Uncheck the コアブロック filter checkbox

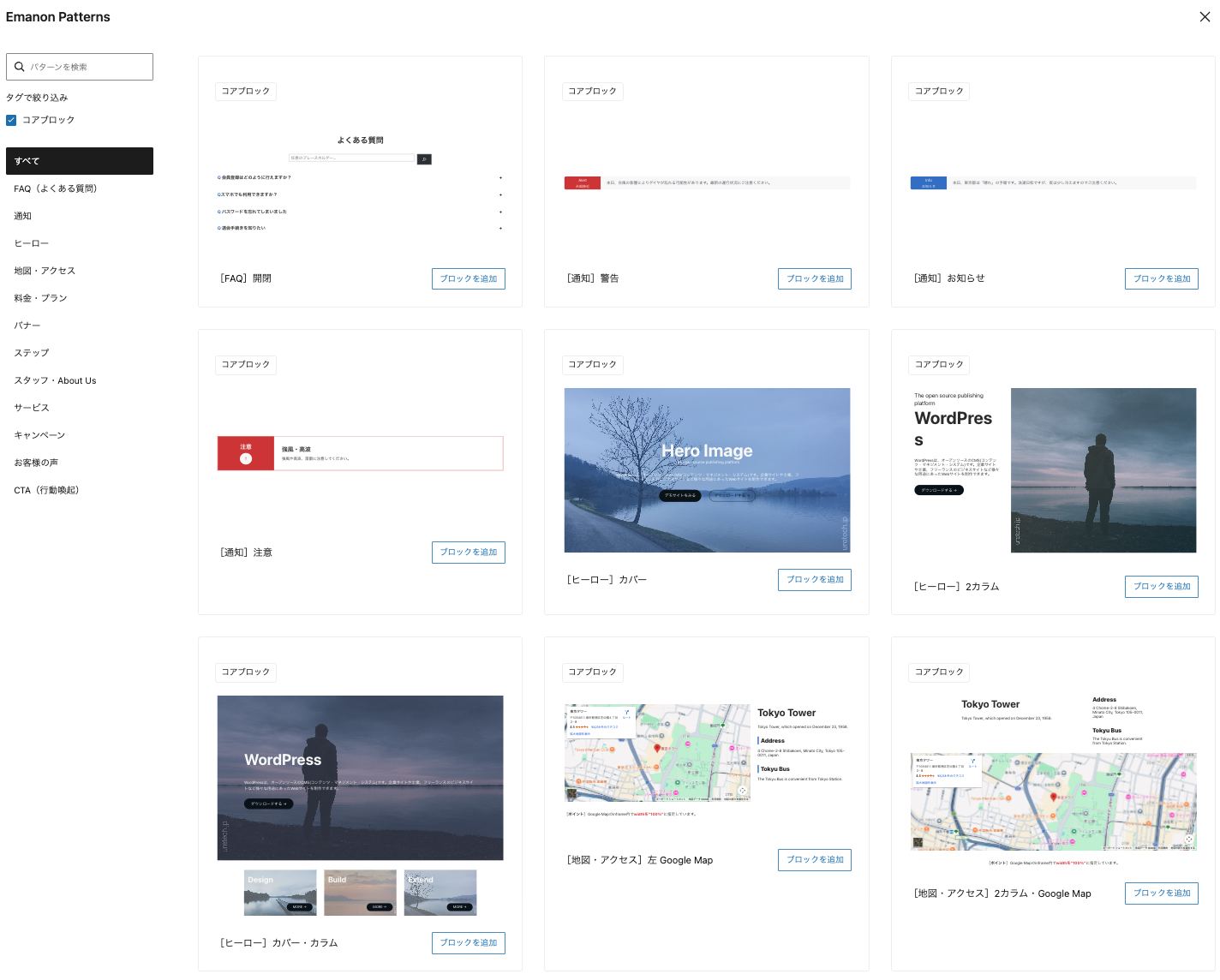click(11, 120)
